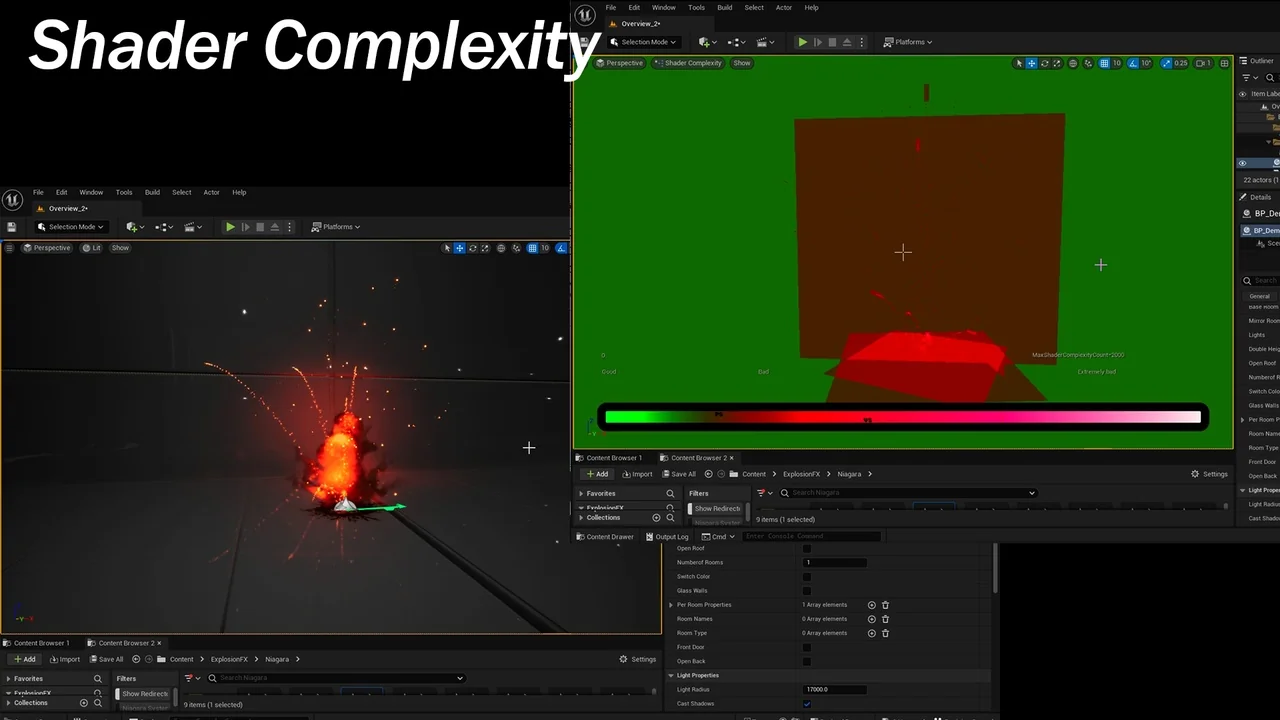The image size is (1280, 720).
Task: Uncheck the Cast Shadows checkbox
Action: click(807, 704)
